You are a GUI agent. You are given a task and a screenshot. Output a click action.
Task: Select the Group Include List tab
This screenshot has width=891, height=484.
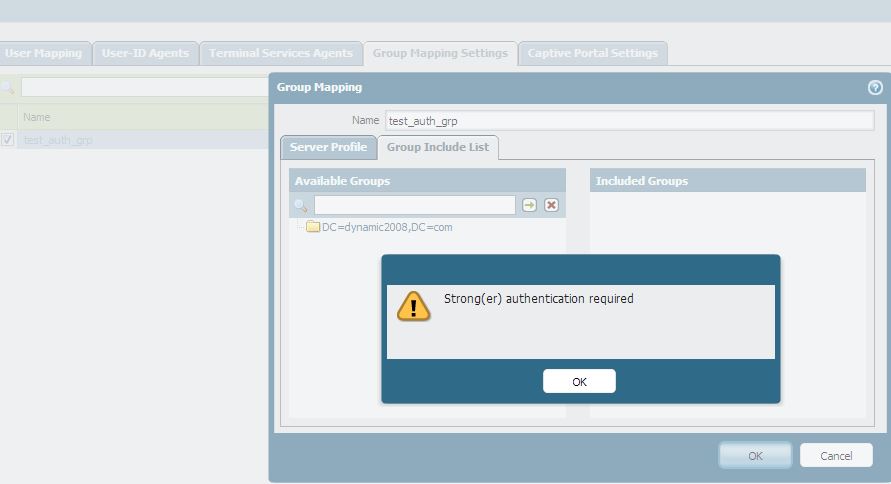[x=438, y=147]
